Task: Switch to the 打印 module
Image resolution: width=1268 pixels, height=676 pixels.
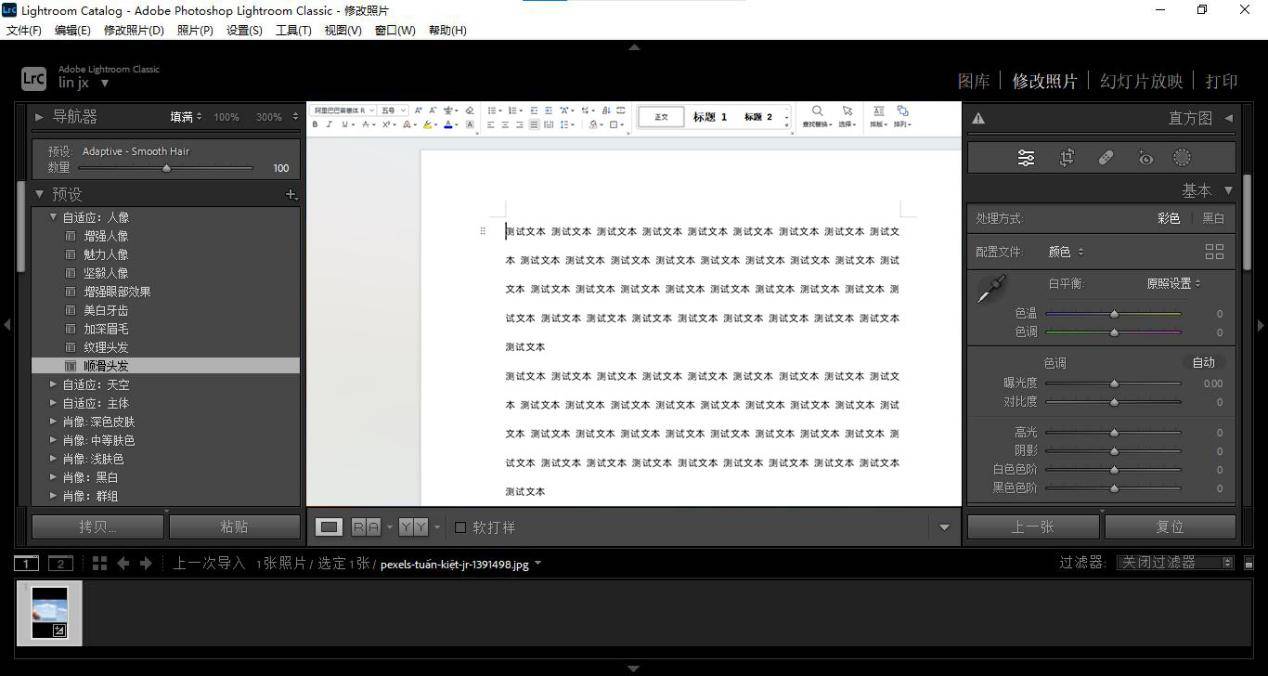Action: coord(1221,81)
